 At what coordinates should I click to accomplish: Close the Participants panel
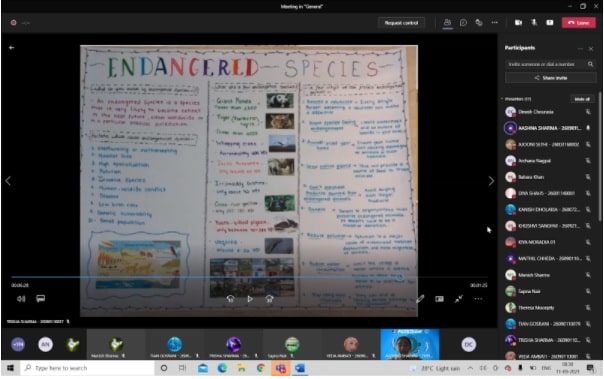[591, 49]
